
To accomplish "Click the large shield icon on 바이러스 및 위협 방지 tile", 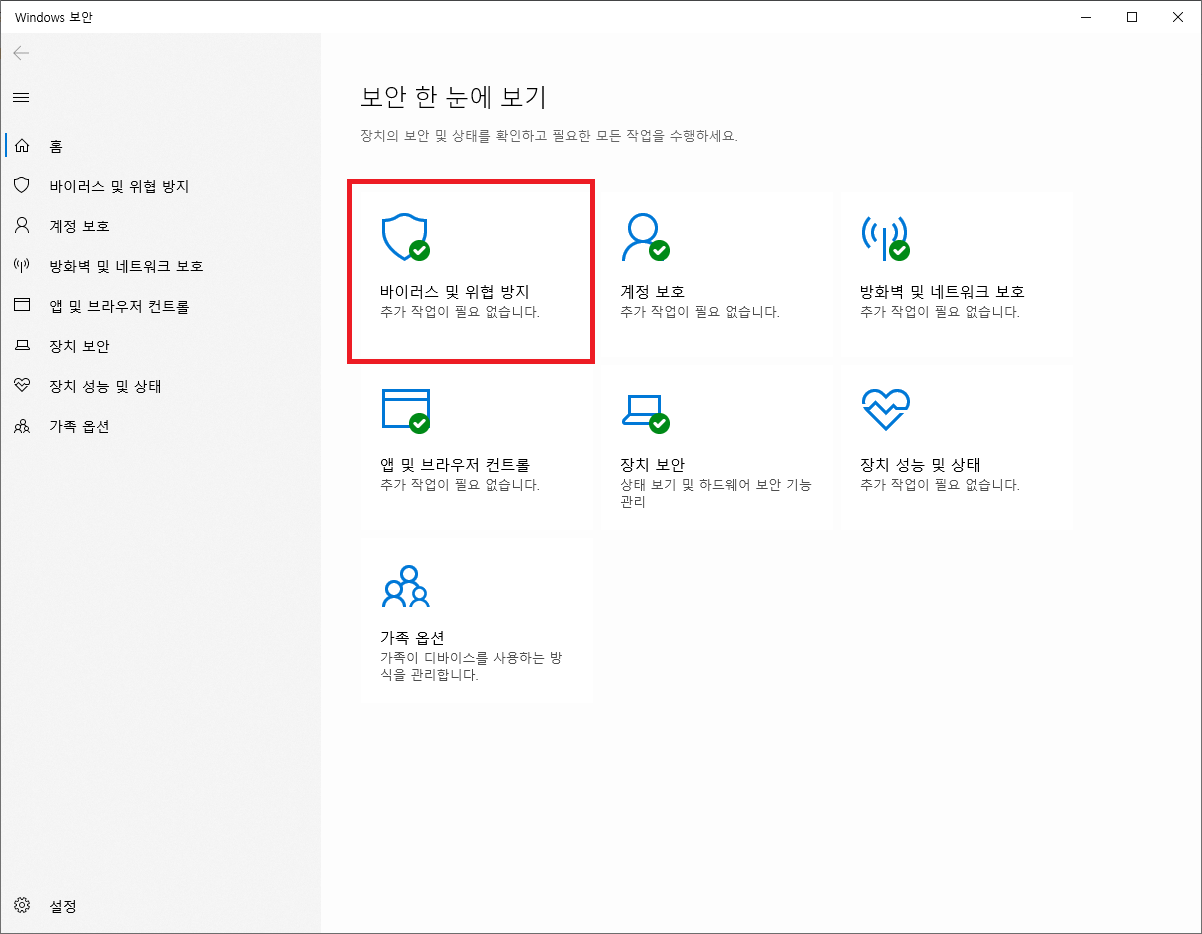I will [405, 238].
